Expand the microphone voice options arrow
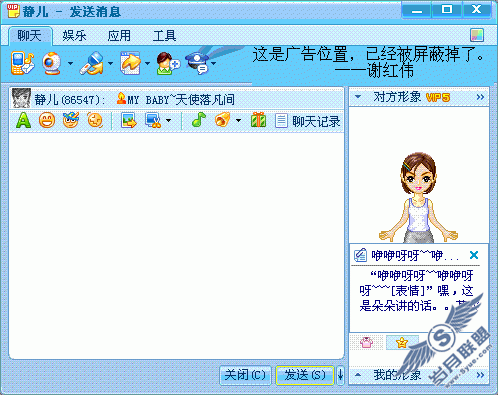 (x=110, y=63)
